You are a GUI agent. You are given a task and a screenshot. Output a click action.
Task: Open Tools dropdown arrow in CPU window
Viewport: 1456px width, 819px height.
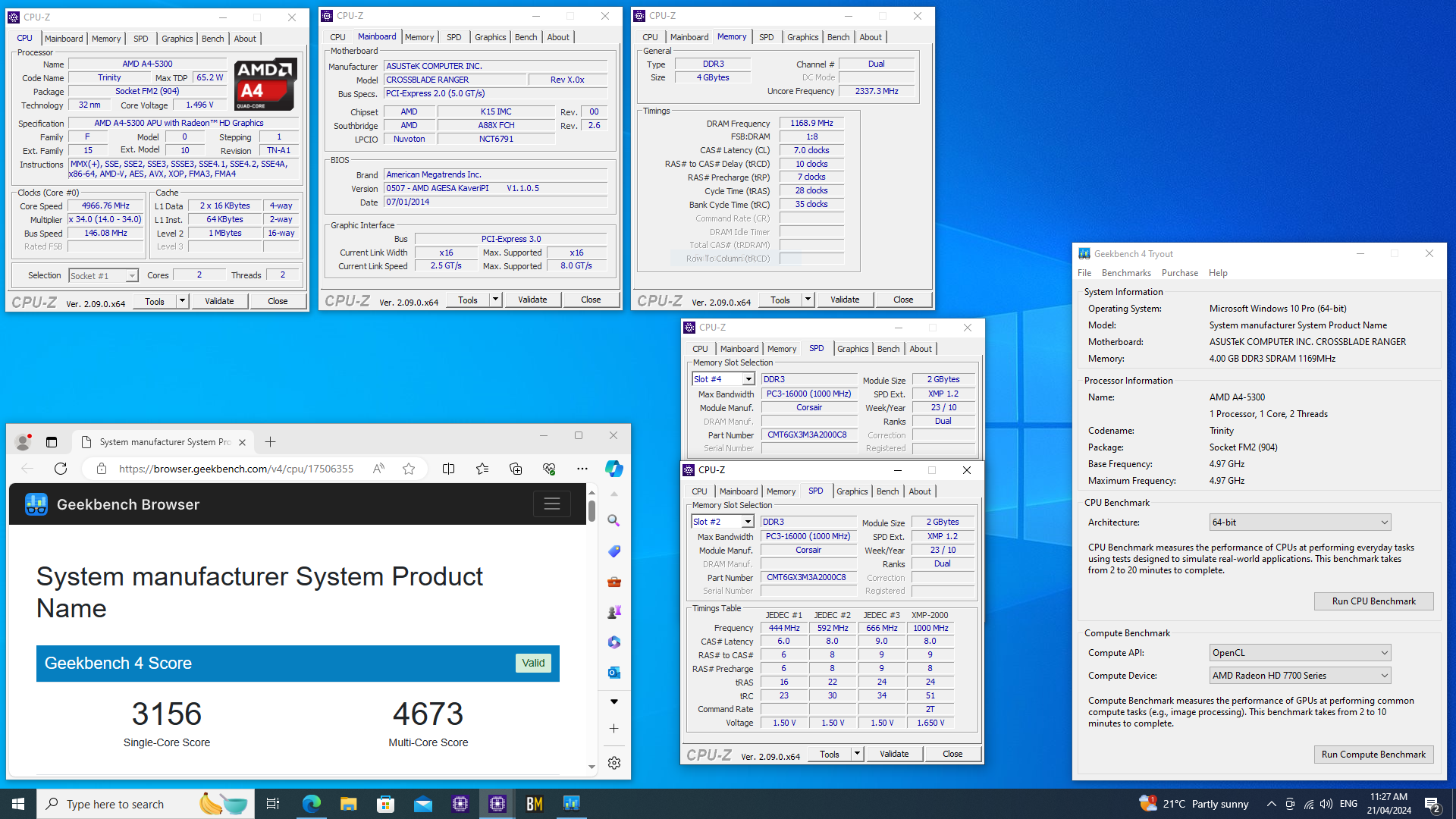(x=182, y=301)
